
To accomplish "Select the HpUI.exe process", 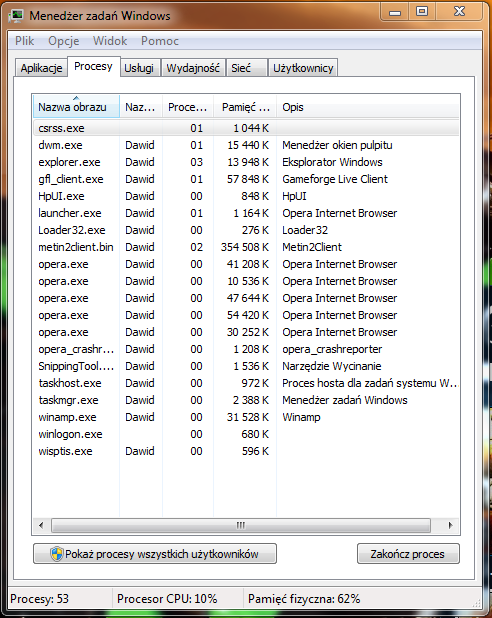I will pos(246,196).
